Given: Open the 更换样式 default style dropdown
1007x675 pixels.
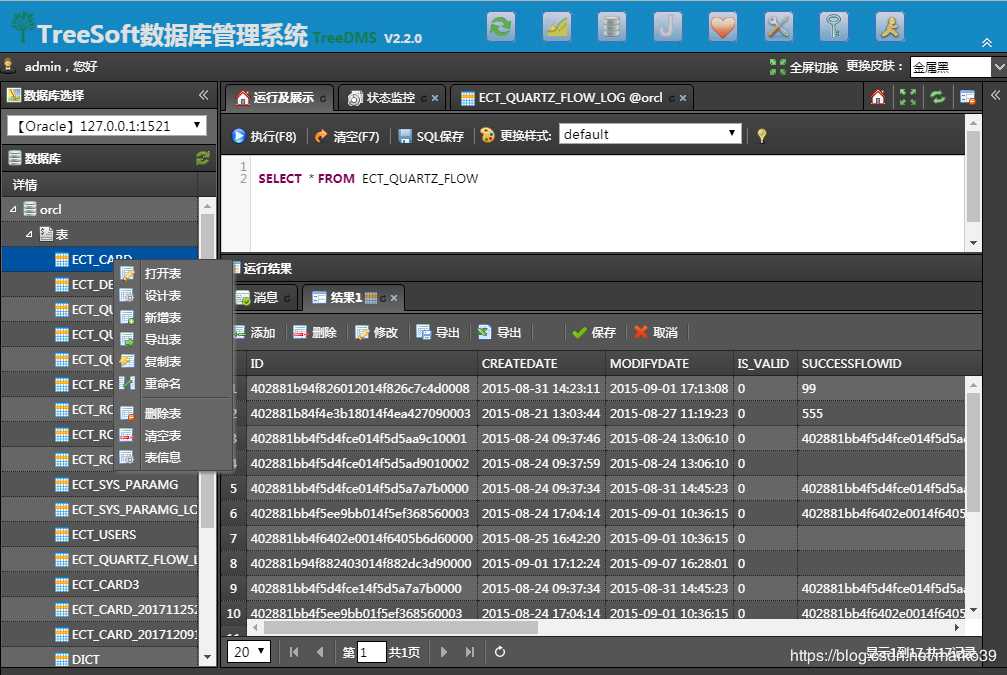Looking at the screenshot, I should point(650,134).
